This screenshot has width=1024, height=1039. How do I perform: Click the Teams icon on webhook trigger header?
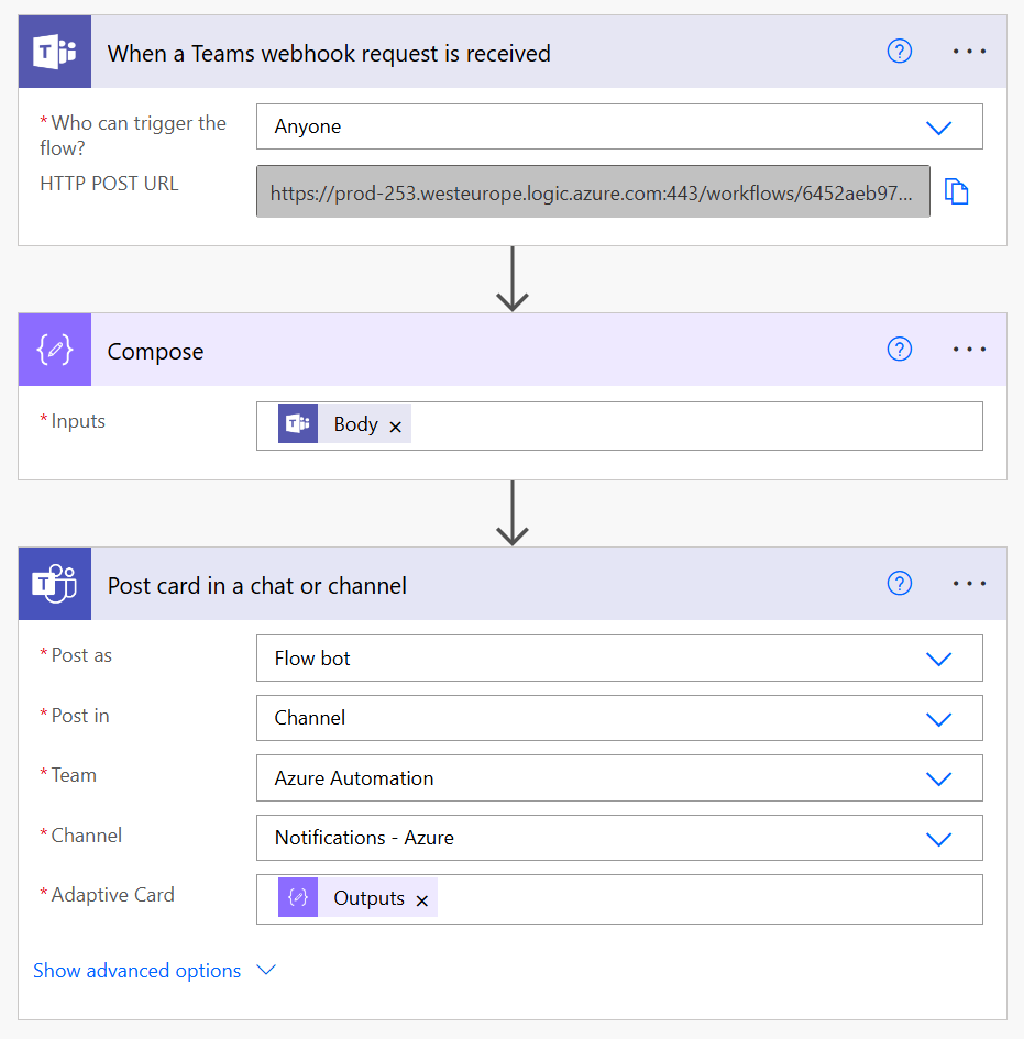coord(55,52)
